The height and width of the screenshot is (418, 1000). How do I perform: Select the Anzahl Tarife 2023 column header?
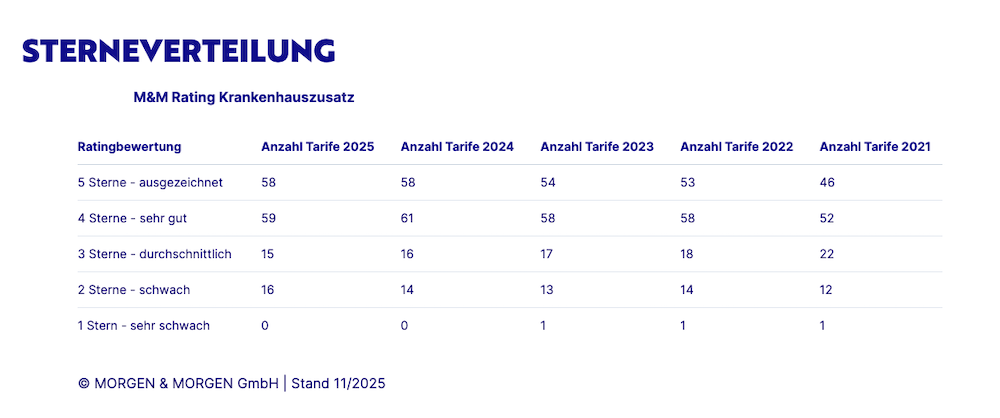click(x=597, y=147)
